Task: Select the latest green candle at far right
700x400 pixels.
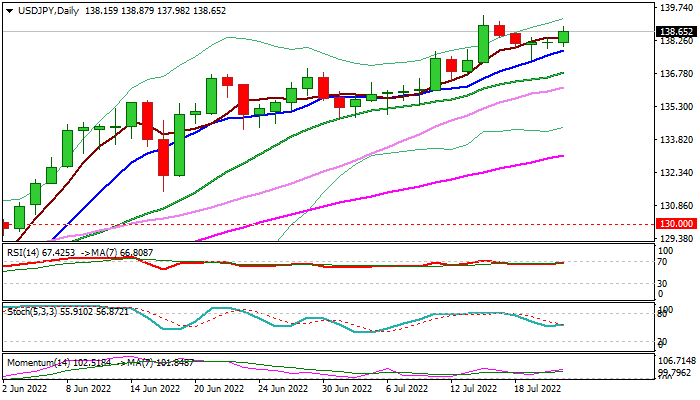Action: pos(564,36)
